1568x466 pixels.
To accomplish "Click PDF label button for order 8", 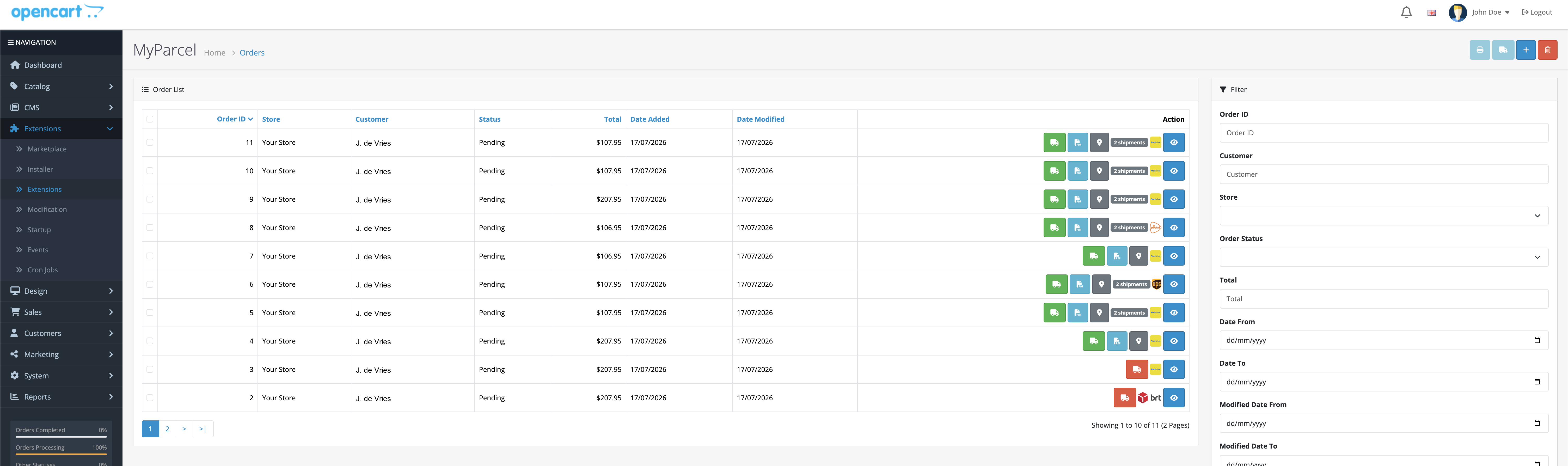I will [1077, 228].
